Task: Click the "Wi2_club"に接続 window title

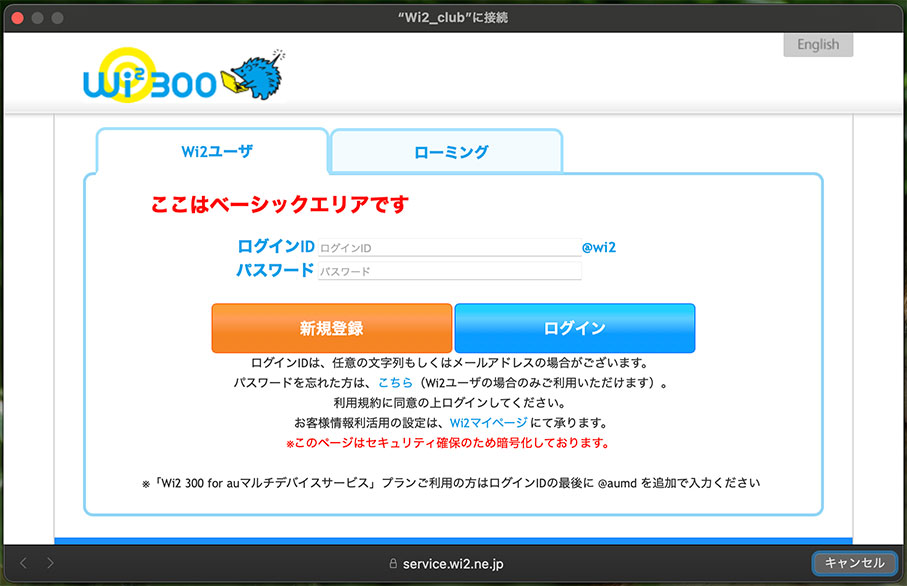Action: 453,18
